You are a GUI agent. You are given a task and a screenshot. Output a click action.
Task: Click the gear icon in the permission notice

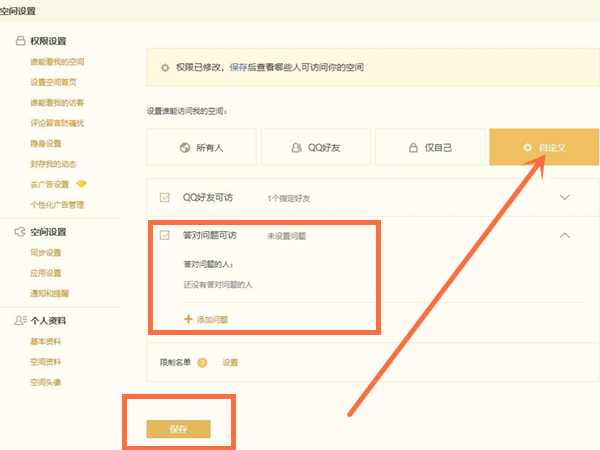point(165,68)
